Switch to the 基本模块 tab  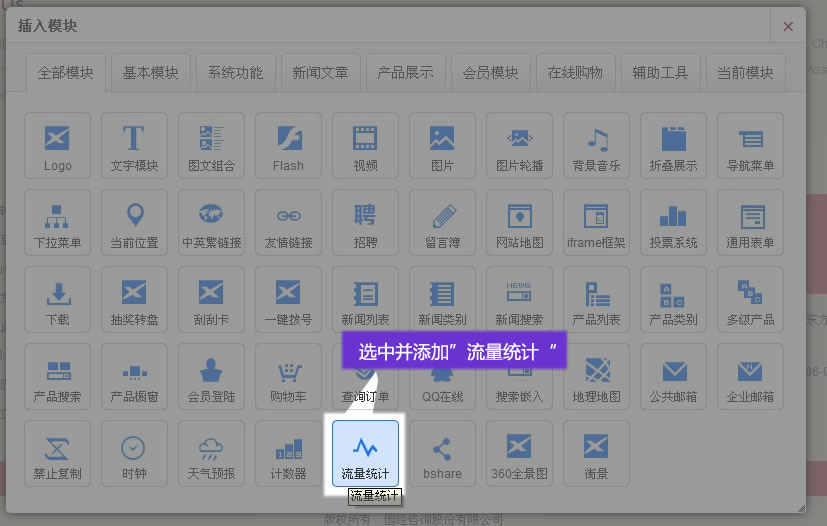(150, 73)
